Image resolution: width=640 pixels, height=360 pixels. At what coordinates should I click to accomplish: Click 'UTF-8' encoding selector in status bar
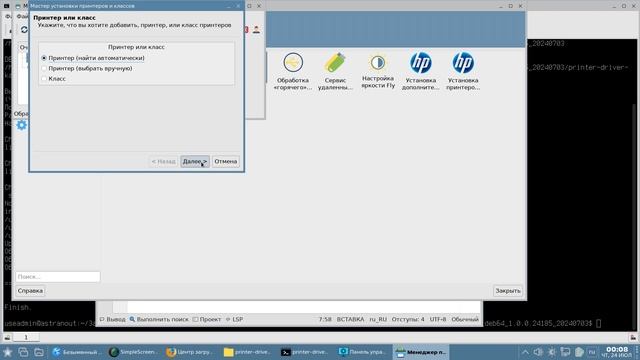(x=438, y=319)
